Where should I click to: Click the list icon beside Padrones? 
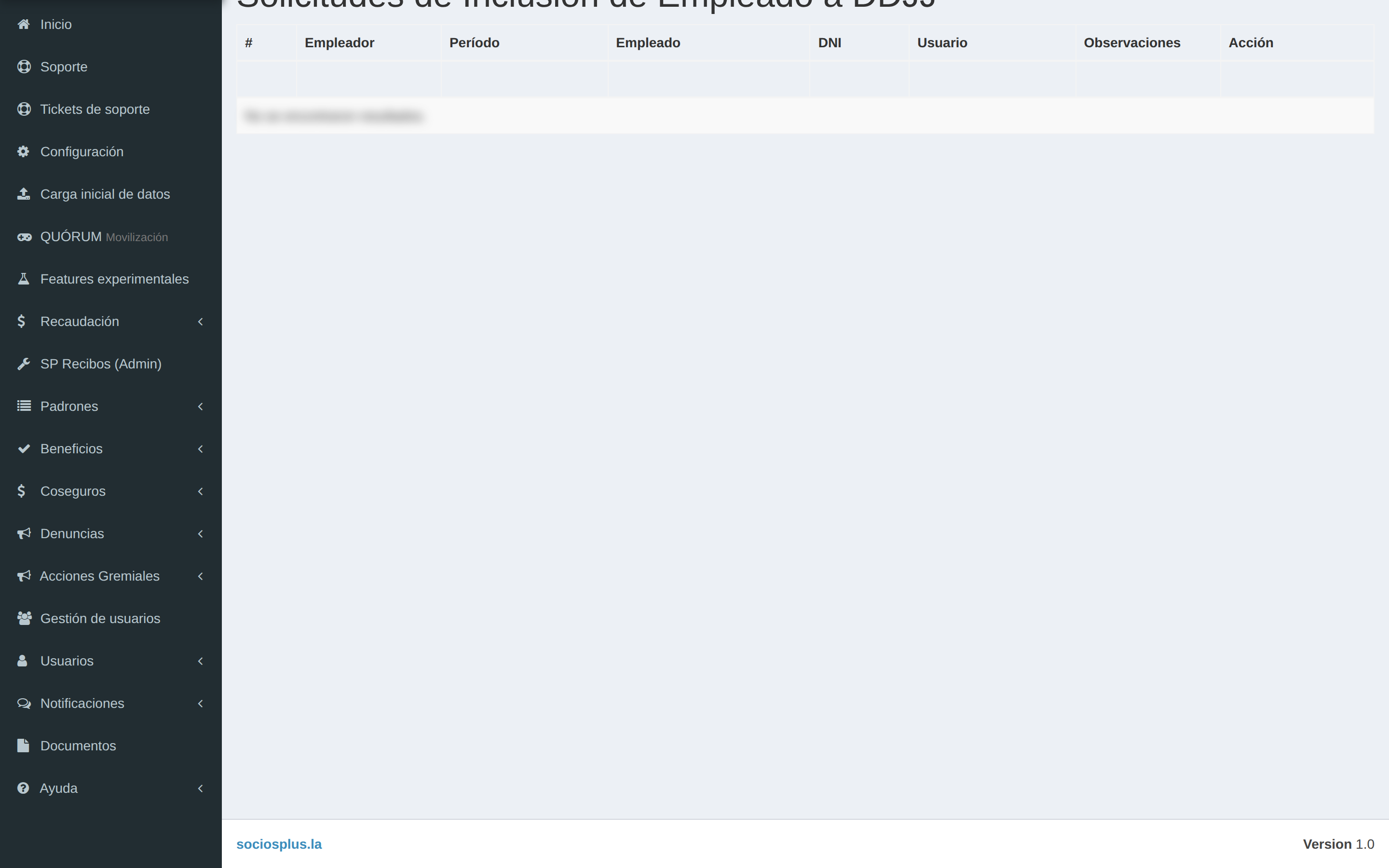point(24,407)
